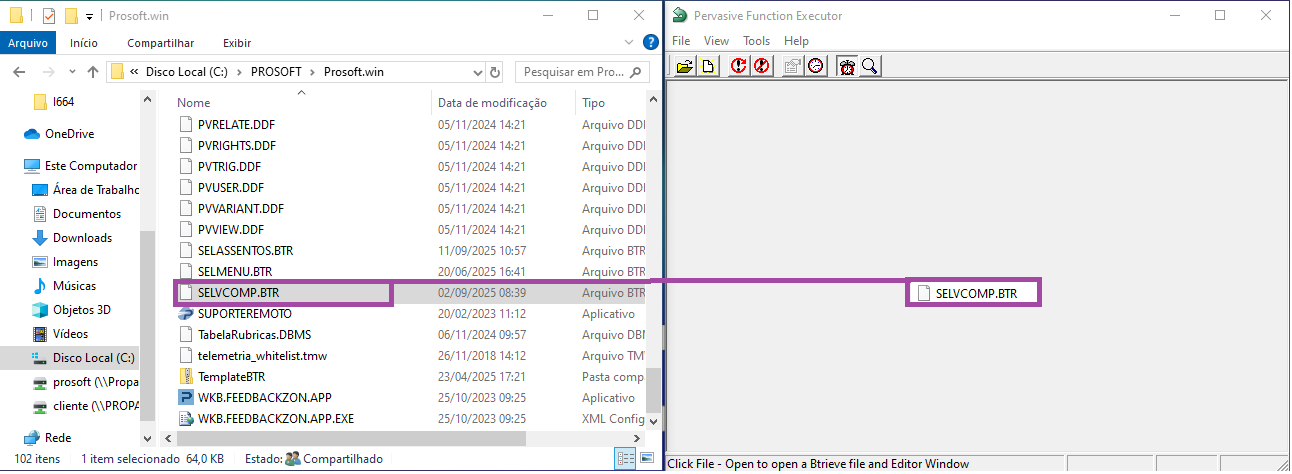Click the magnifying glass toolbar icon
1292x474 pixels.
870,66
